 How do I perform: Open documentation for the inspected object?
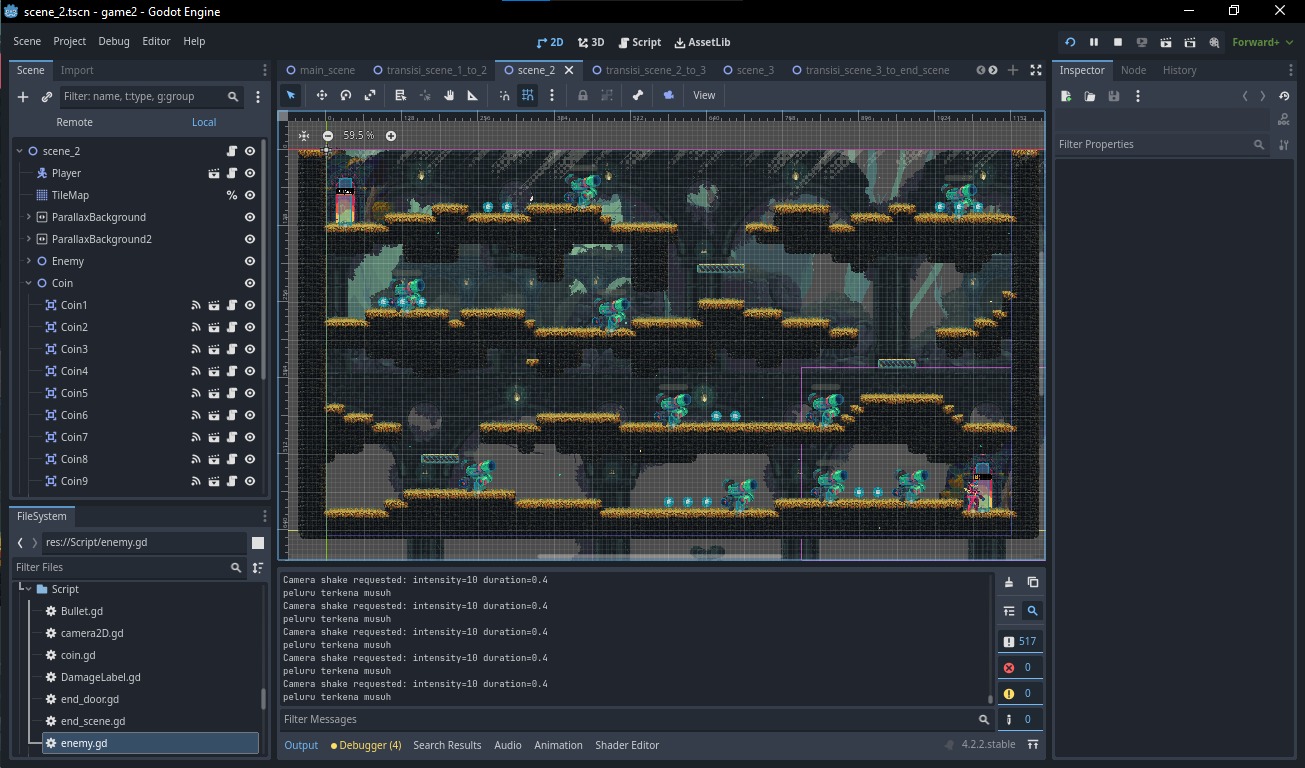(x=1284, y=120)
